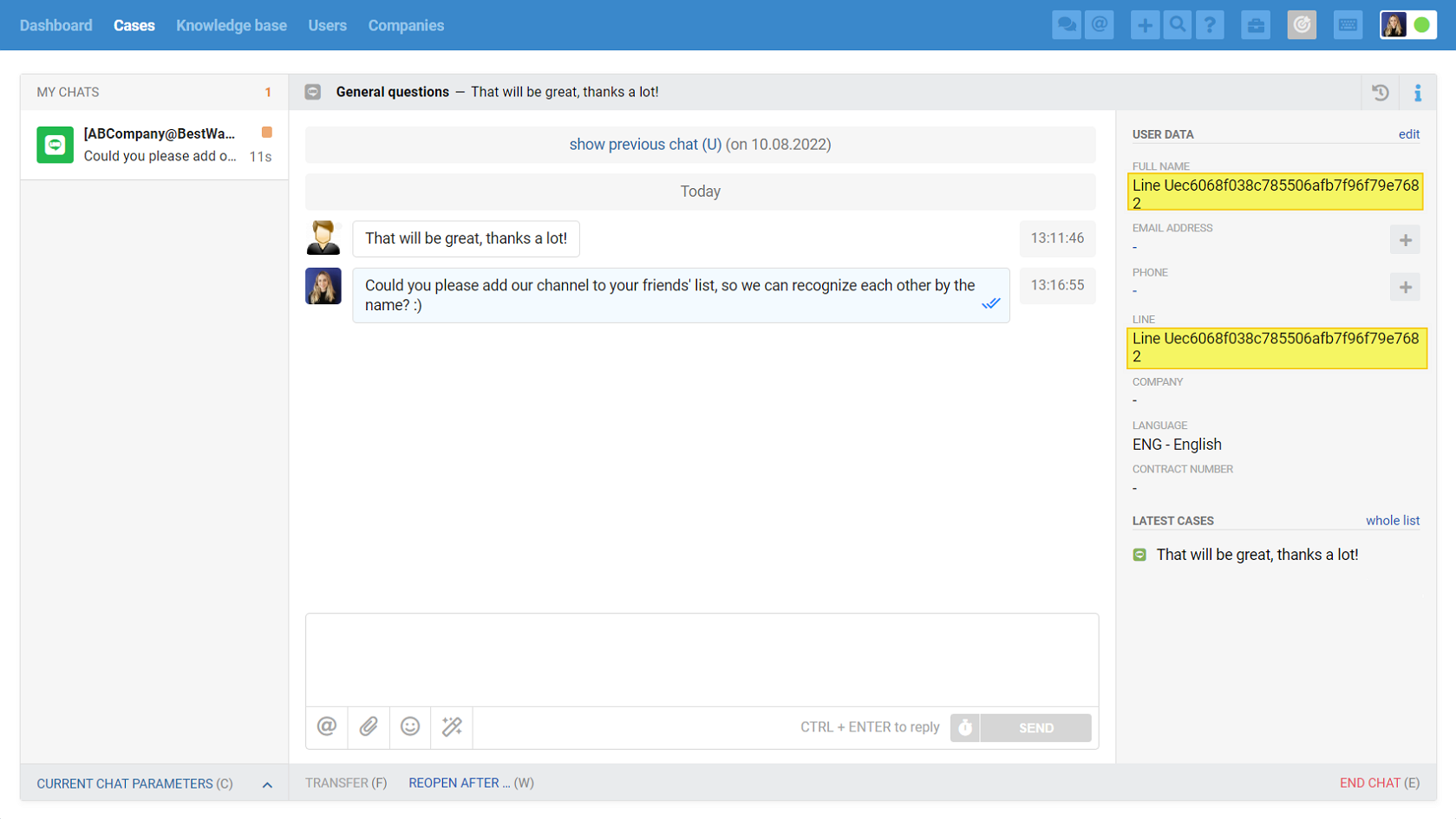Edit the user data with the edit link

tap(1408, 133)
